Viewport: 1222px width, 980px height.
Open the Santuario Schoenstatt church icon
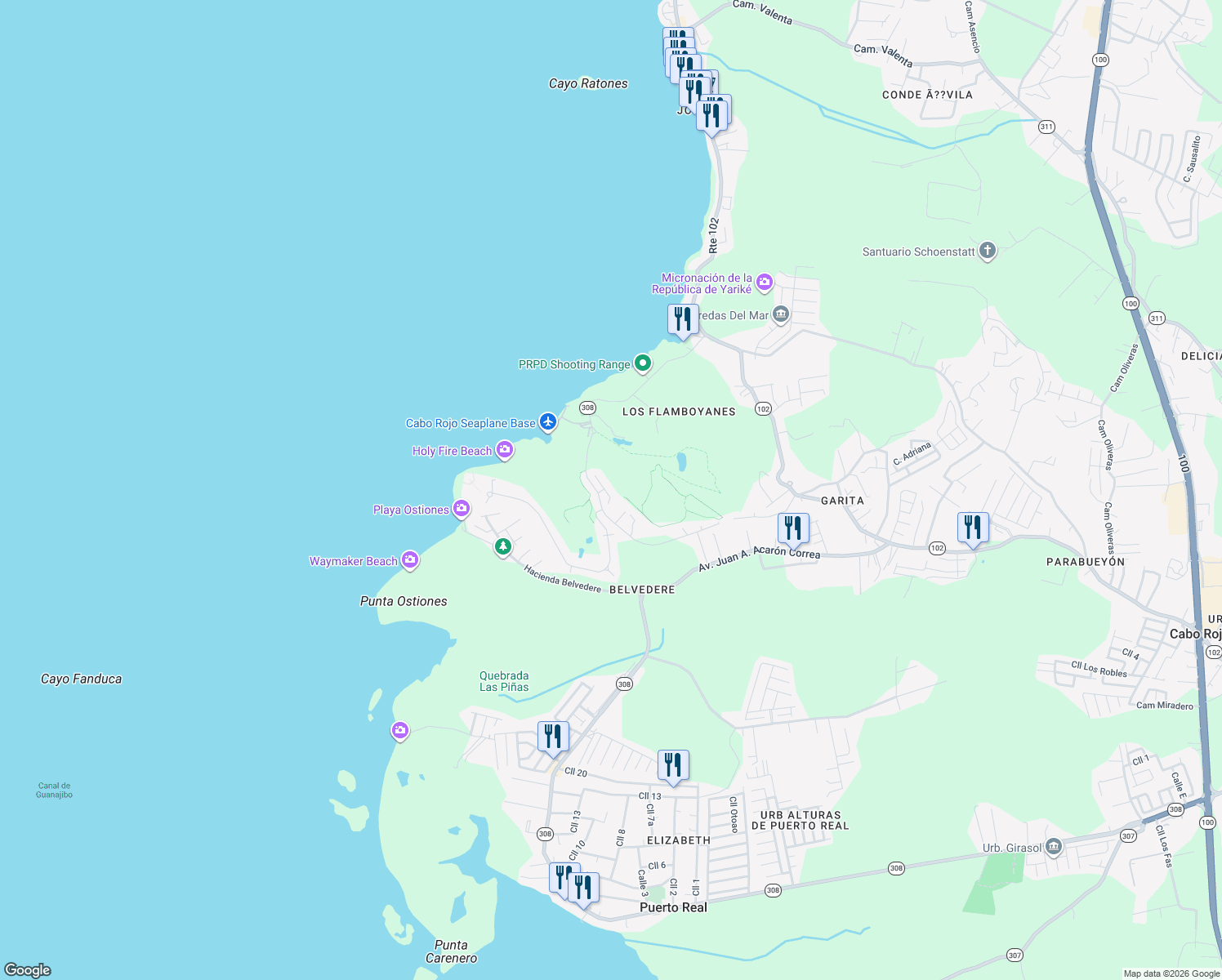(x=987, y=251)
